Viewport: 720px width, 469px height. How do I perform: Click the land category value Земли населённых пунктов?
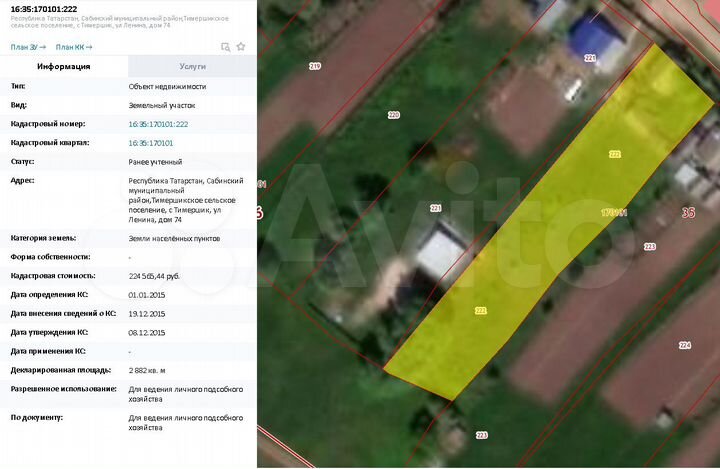pyautogui.click(x=174, y=238)
